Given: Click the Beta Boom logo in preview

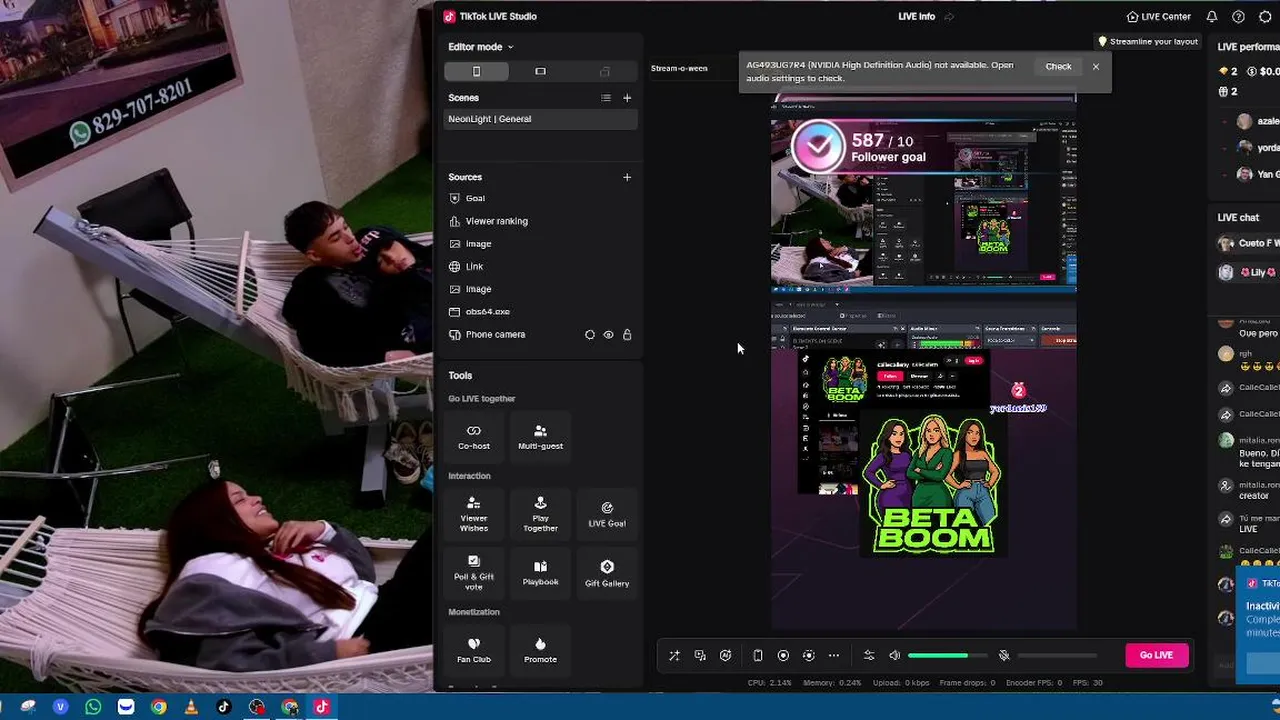Looking at the screenshot, I should click(933, 485).
